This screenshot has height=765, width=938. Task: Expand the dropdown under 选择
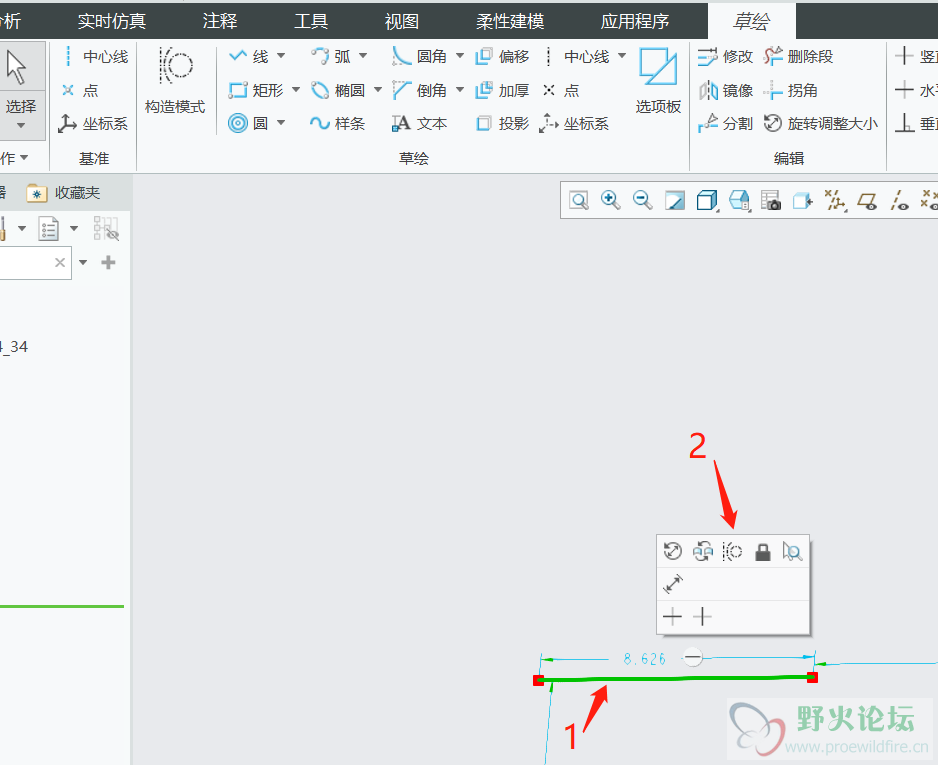(x=21, y=126)
